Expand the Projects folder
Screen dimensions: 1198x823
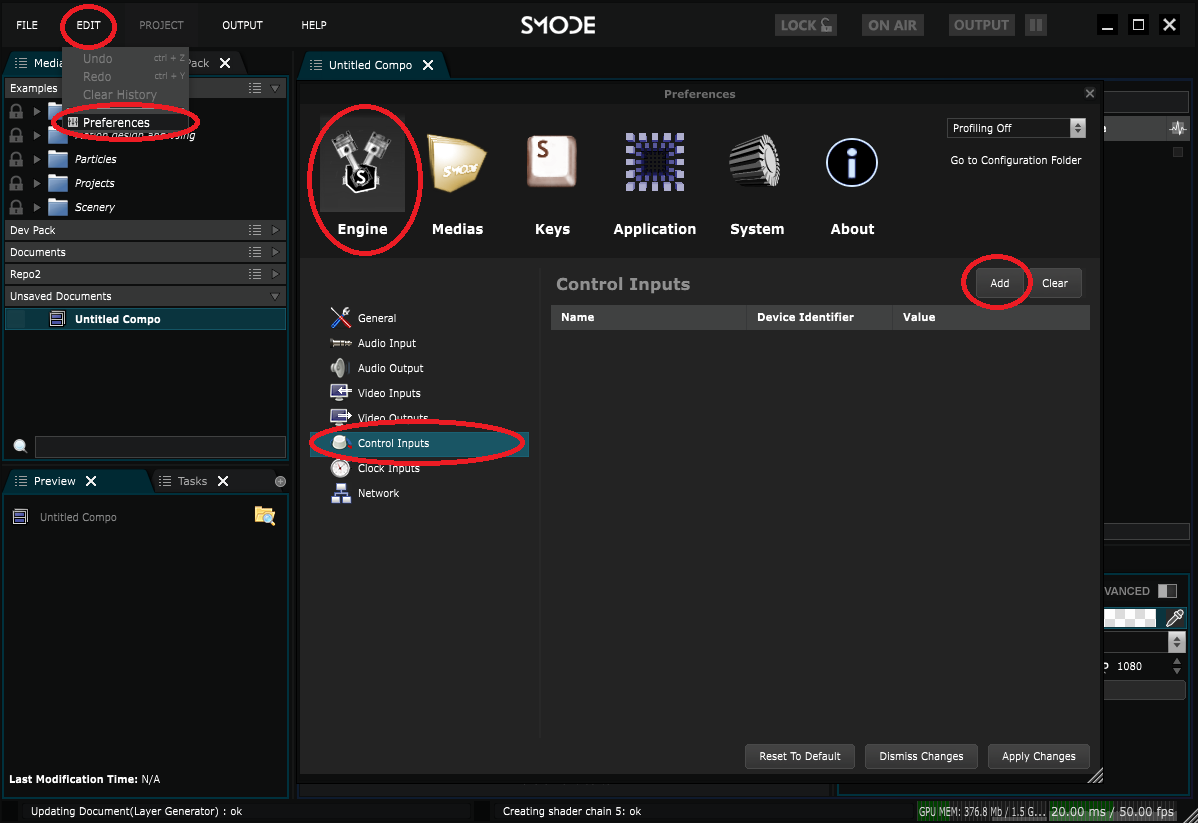(37, 183)
